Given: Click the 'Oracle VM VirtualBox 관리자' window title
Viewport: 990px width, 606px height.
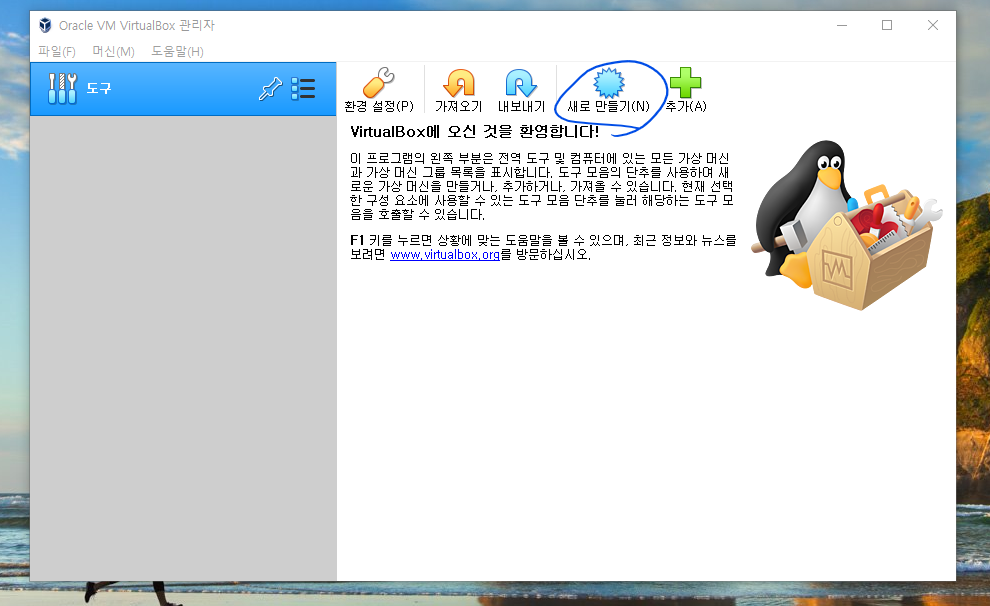Looking at the screenshot, I should coord(137,25).
